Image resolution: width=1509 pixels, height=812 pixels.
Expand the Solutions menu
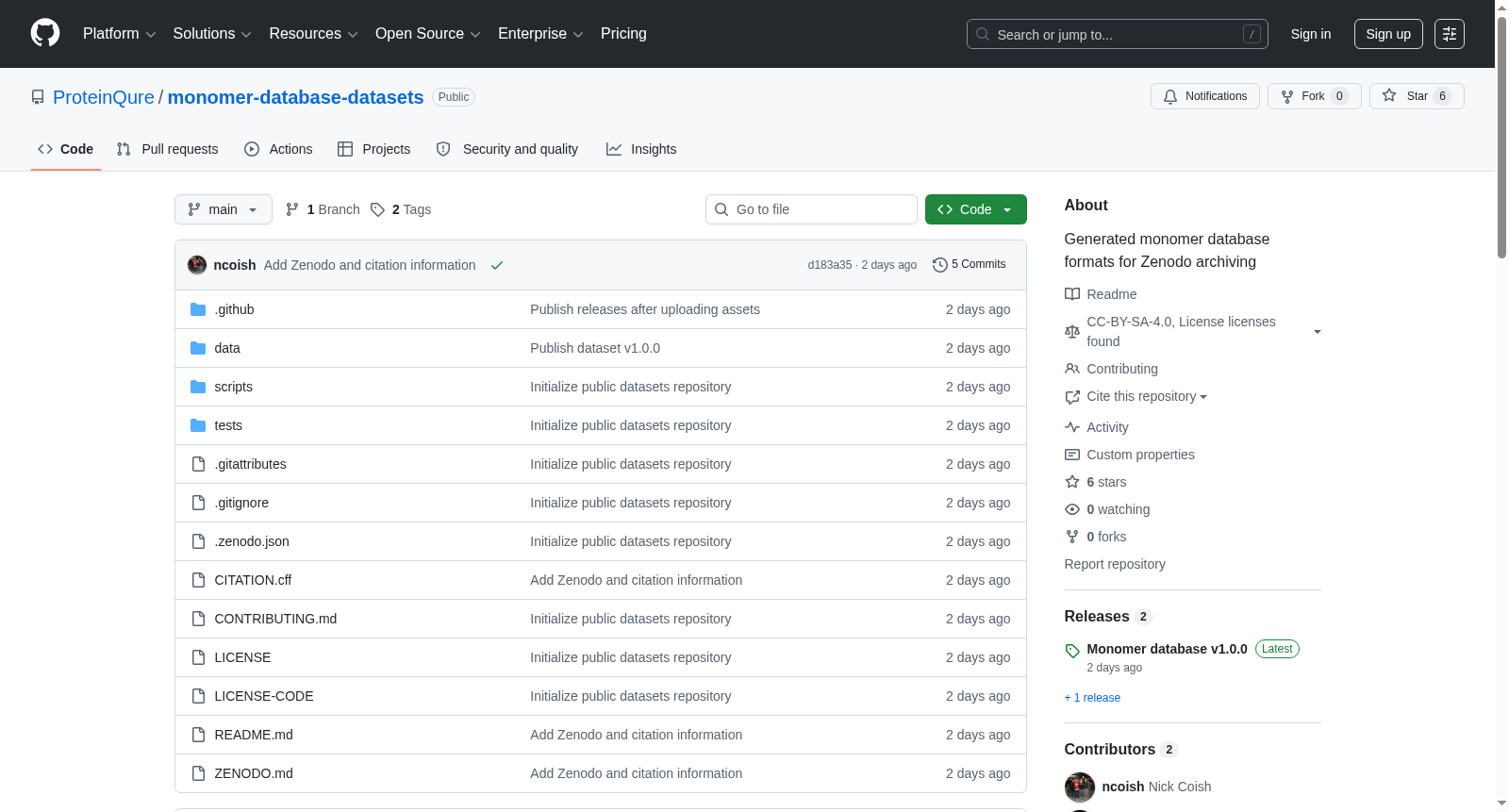coord(212,34)
